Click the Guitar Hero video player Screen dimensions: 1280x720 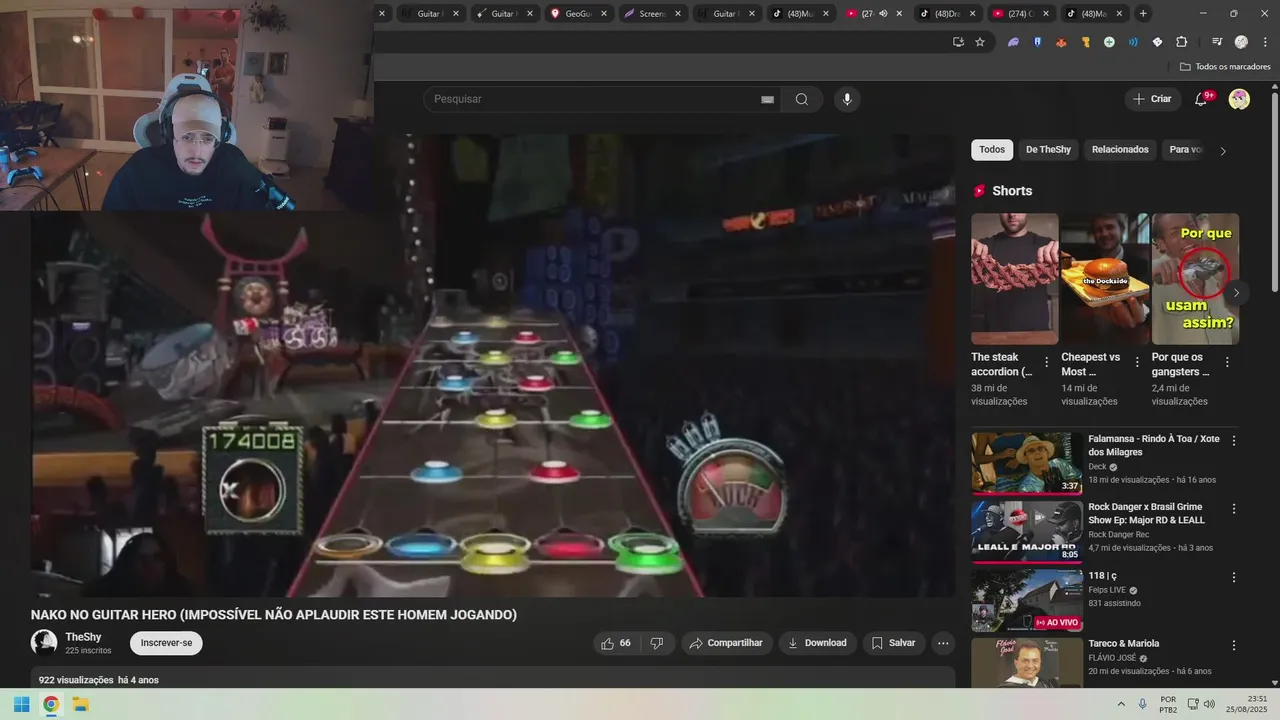click(x=493, y=365)
